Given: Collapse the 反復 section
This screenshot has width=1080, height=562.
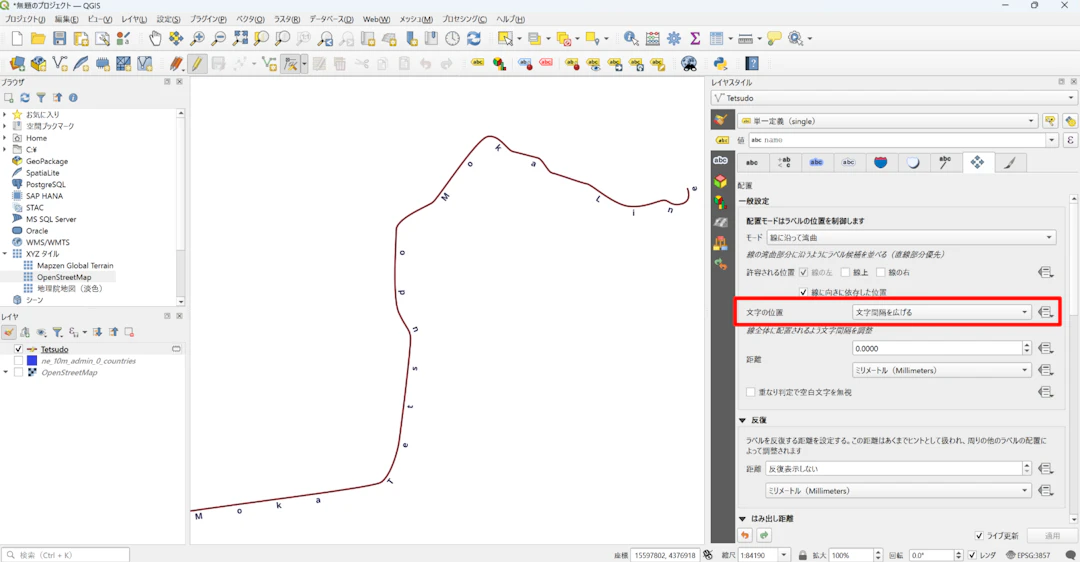Looking at the screenshot, I should point(742,420).
